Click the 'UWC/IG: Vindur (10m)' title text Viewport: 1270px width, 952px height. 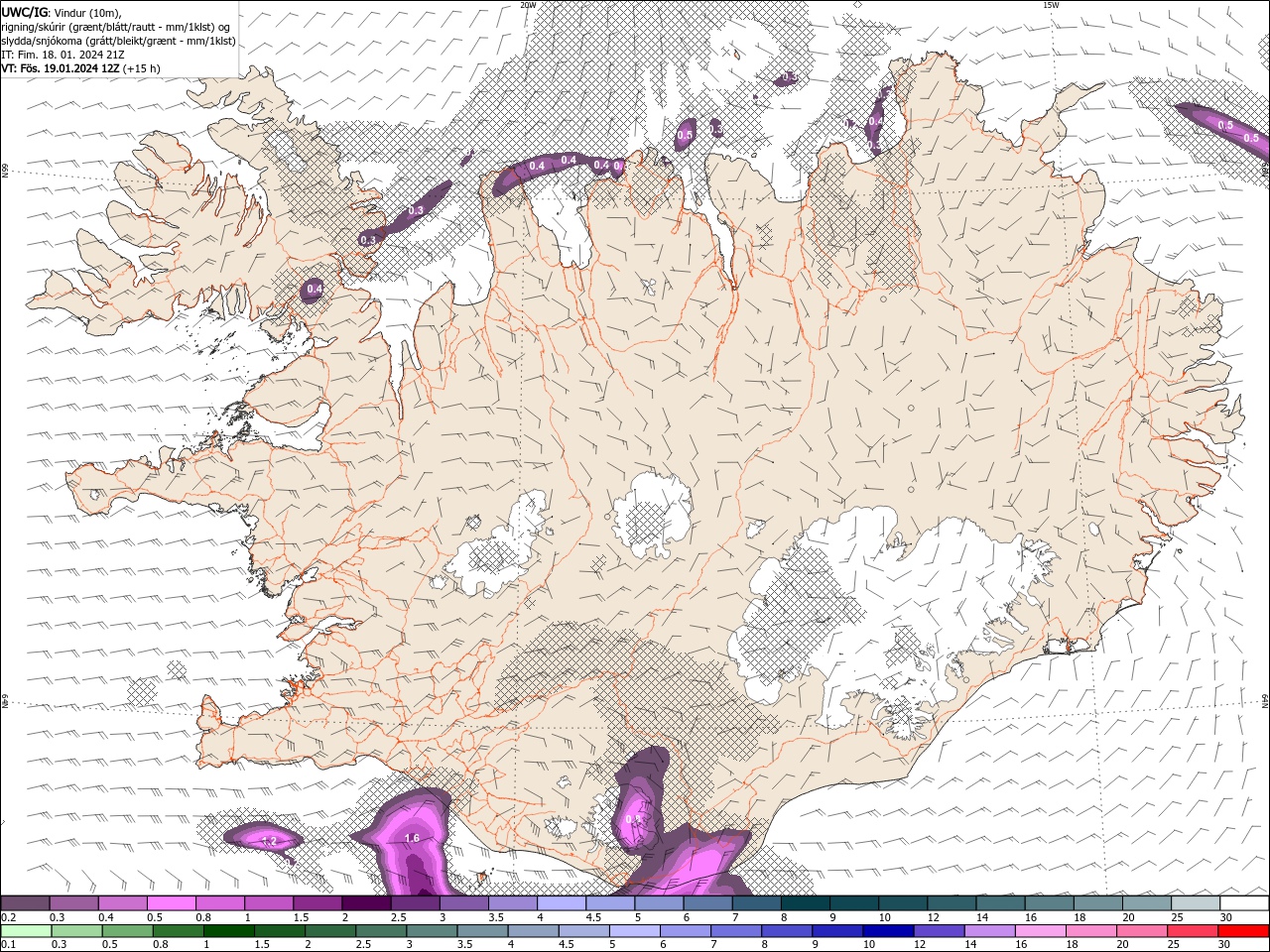coord(61,12)
